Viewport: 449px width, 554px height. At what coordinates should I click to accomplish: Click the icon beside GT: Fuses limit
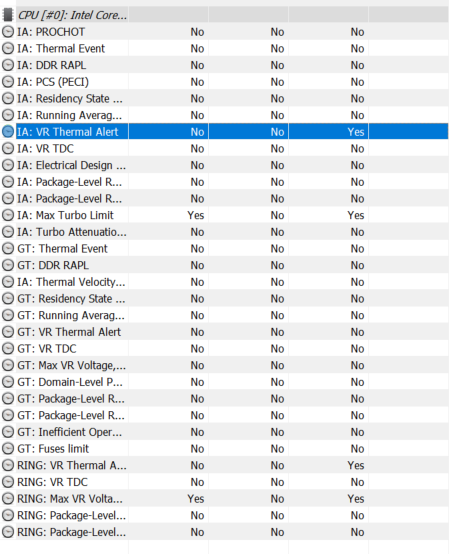point(8,448)
